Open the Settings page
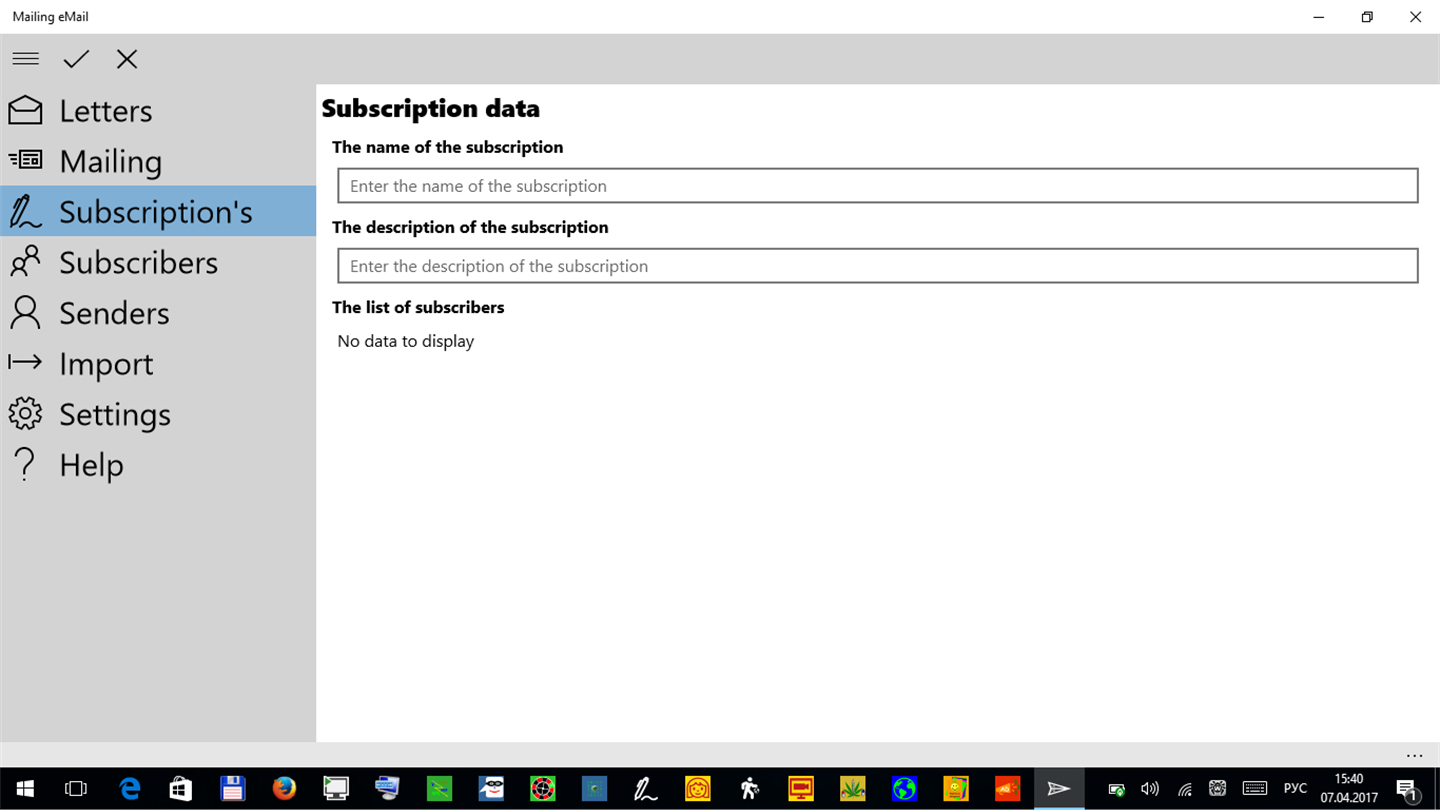Image resolution: width=1440 pixels, height=810 pixels. pos(158,414)
